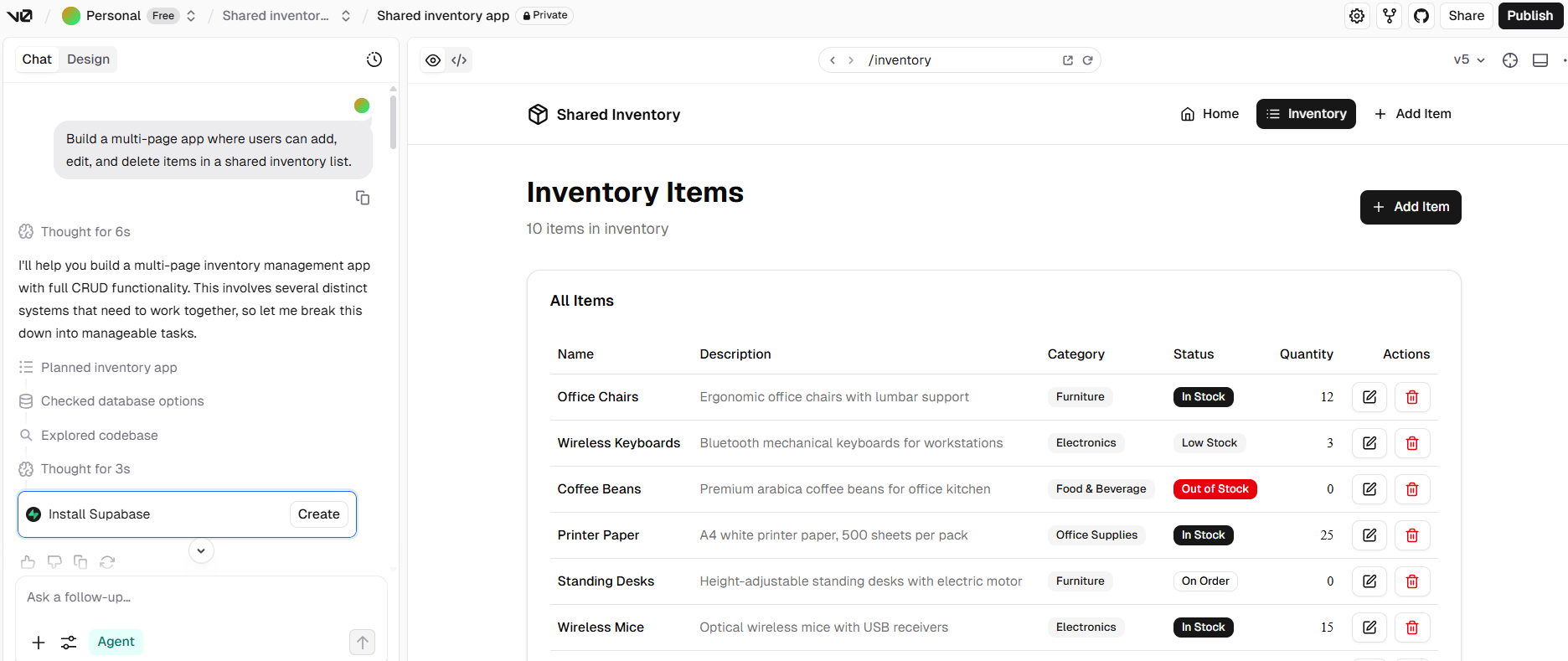This screenshot has height=661, width=1568.
Task: Switch to preview eye view
Action: pos(433,60)
